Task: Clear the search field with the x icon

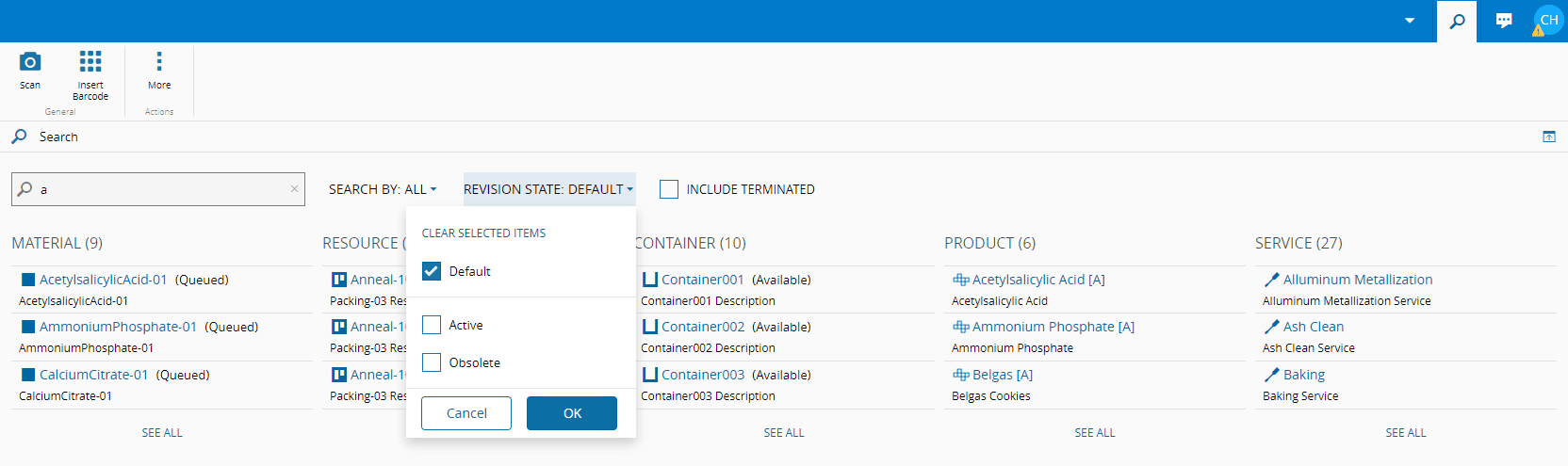Action: tap(294, 189)
